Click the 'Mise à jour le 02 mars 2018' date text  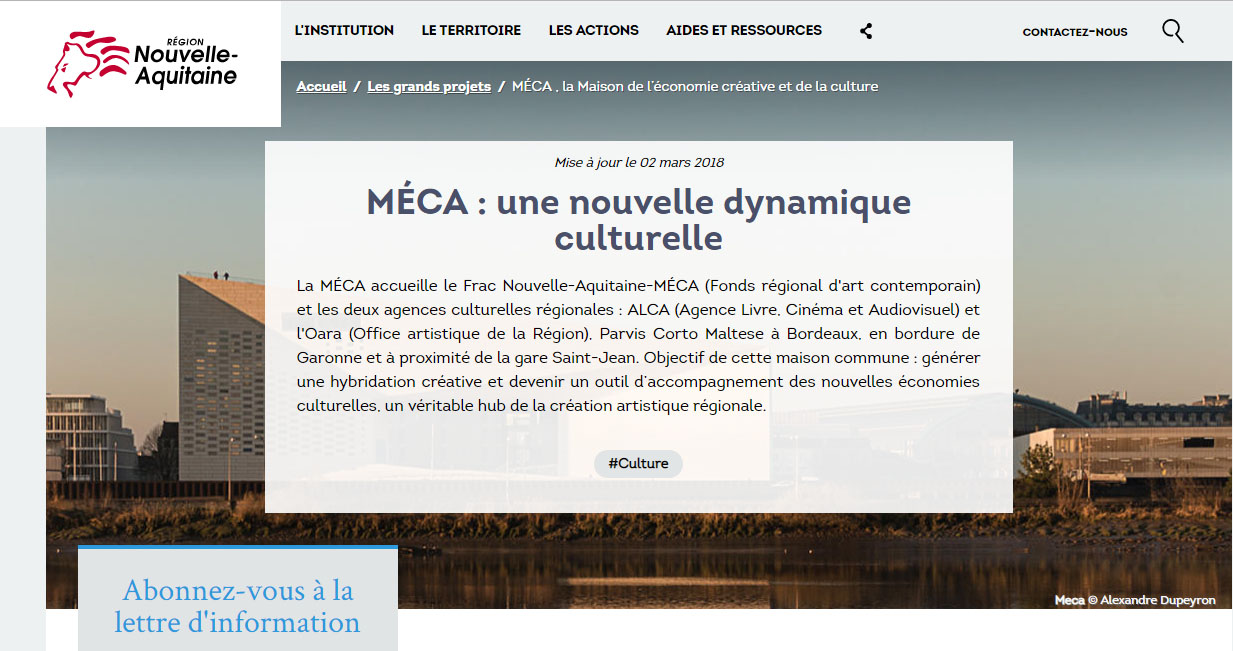click(x=639, y=162)
